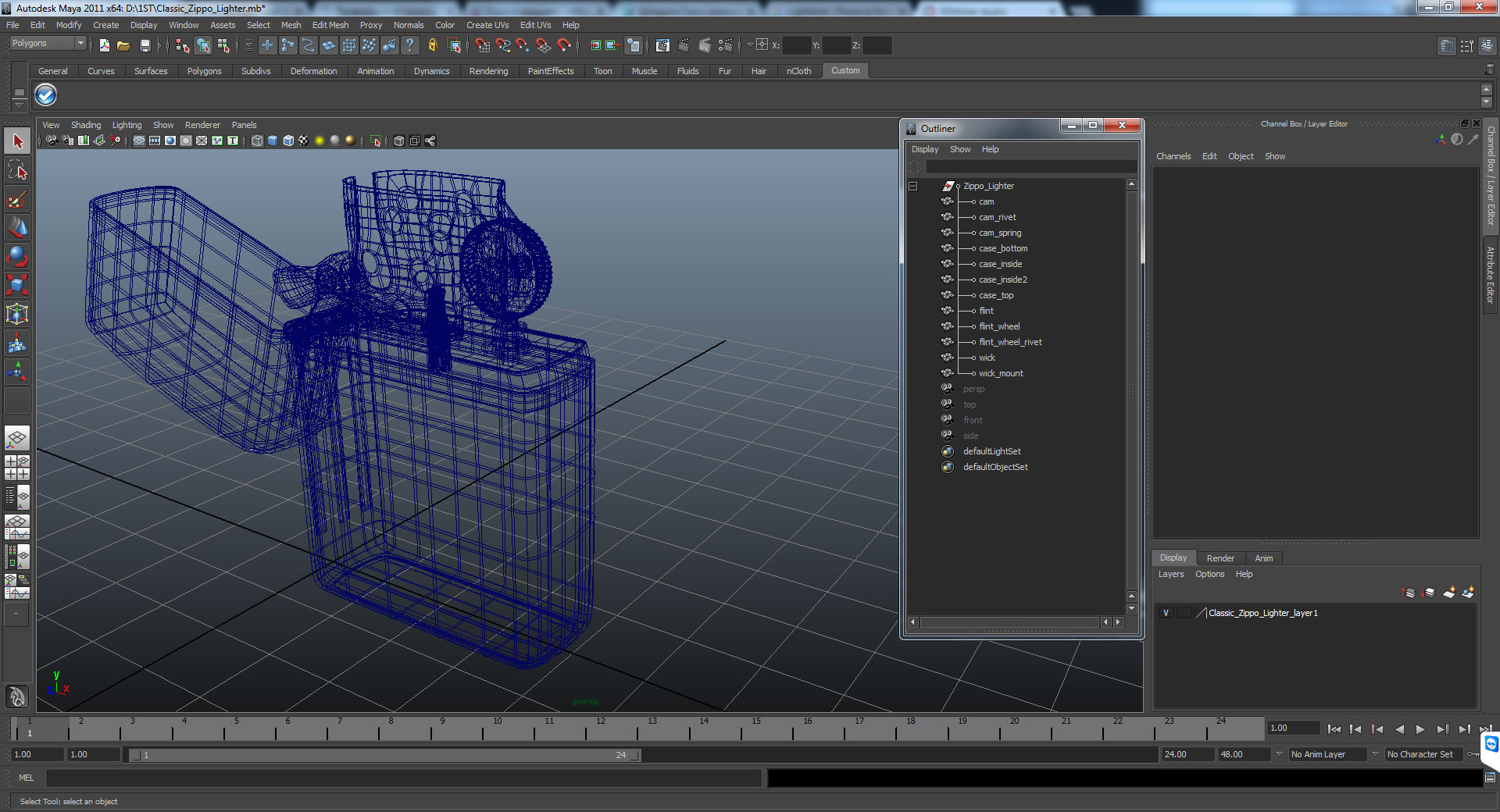
Task: Go to start of playback range
Action: (x=1334, y=729)
